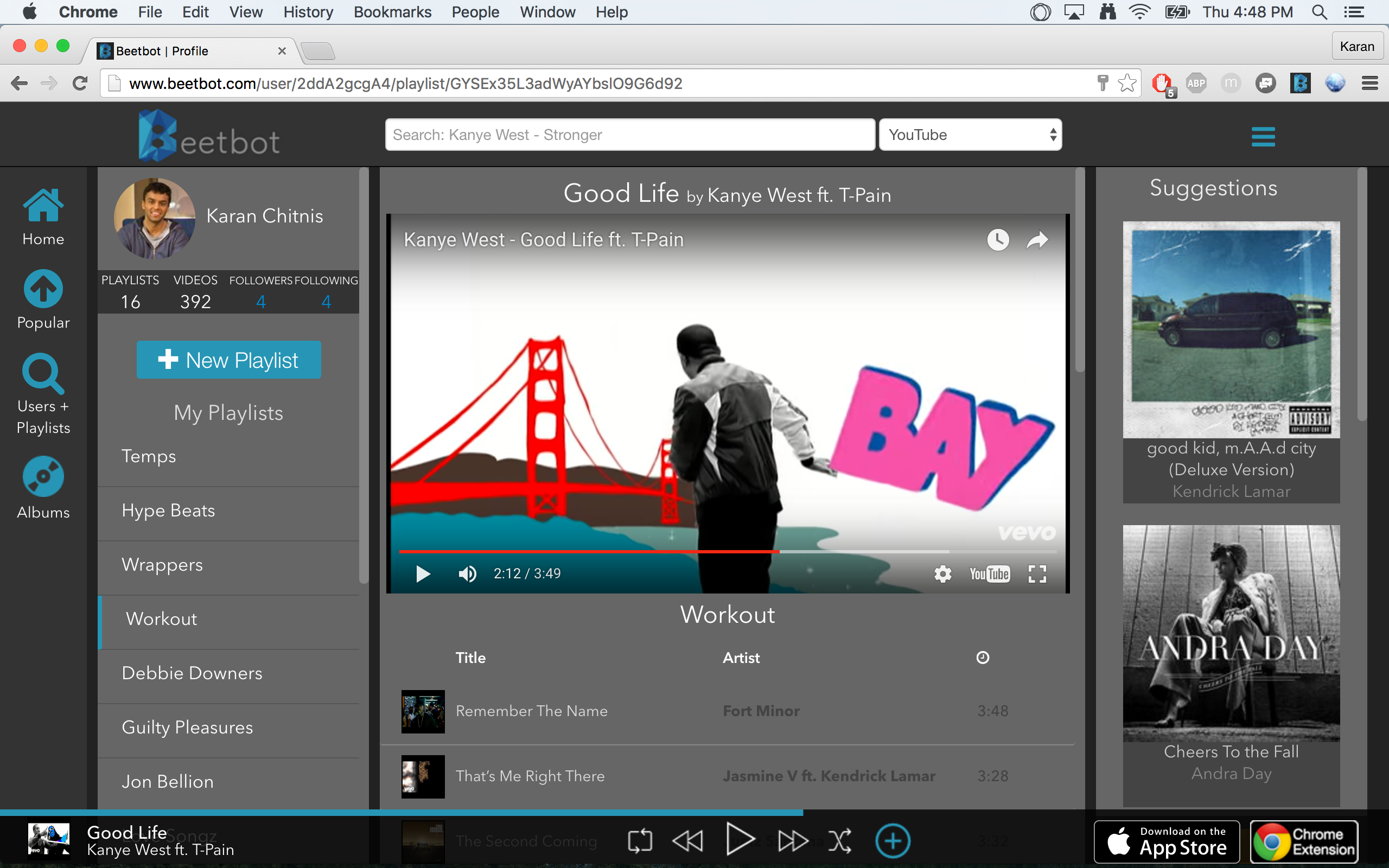Open the Bookmarks menu

(x=392, y=12)
